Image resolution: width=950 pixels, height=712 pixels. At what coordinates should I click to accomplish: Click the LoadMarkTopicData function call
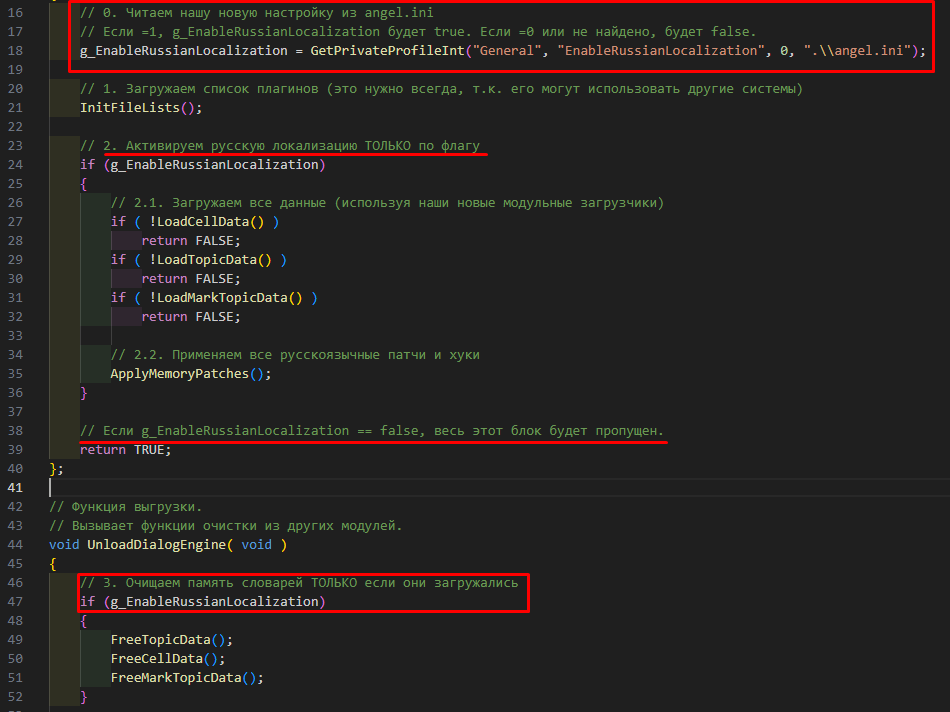pos(229,298)
